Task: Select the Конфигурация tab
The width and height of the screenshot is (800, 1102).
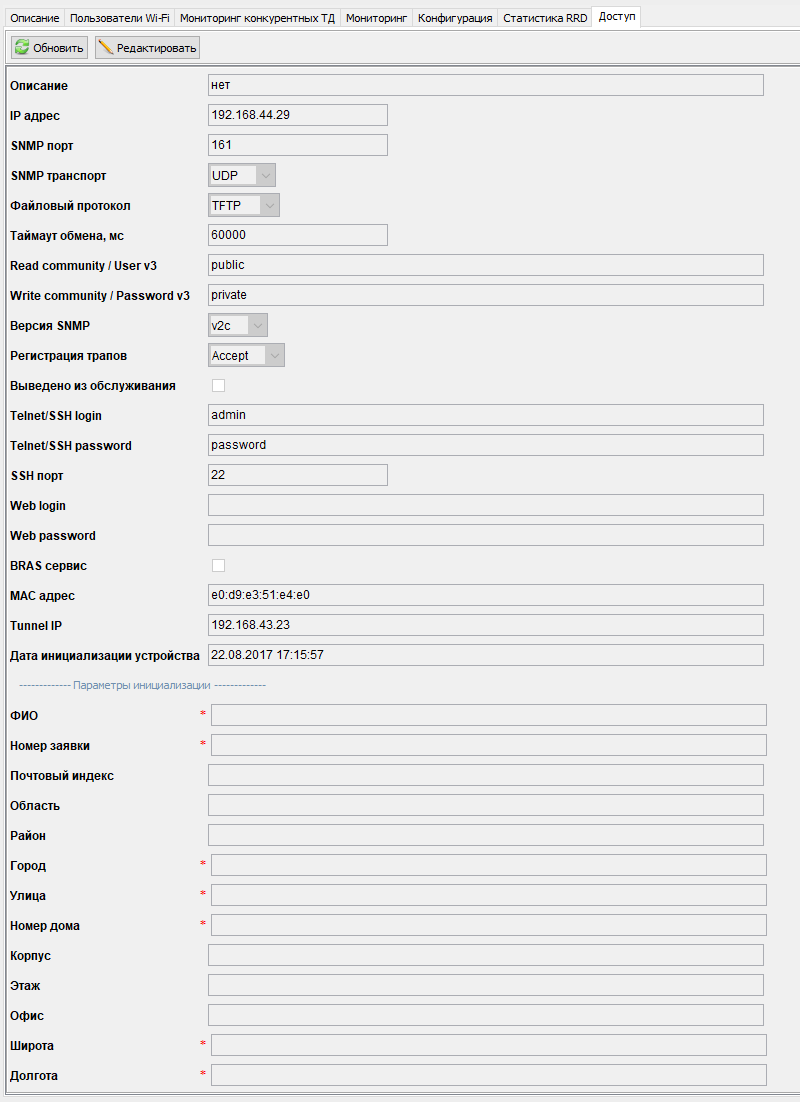Action: tap(455, 18)
